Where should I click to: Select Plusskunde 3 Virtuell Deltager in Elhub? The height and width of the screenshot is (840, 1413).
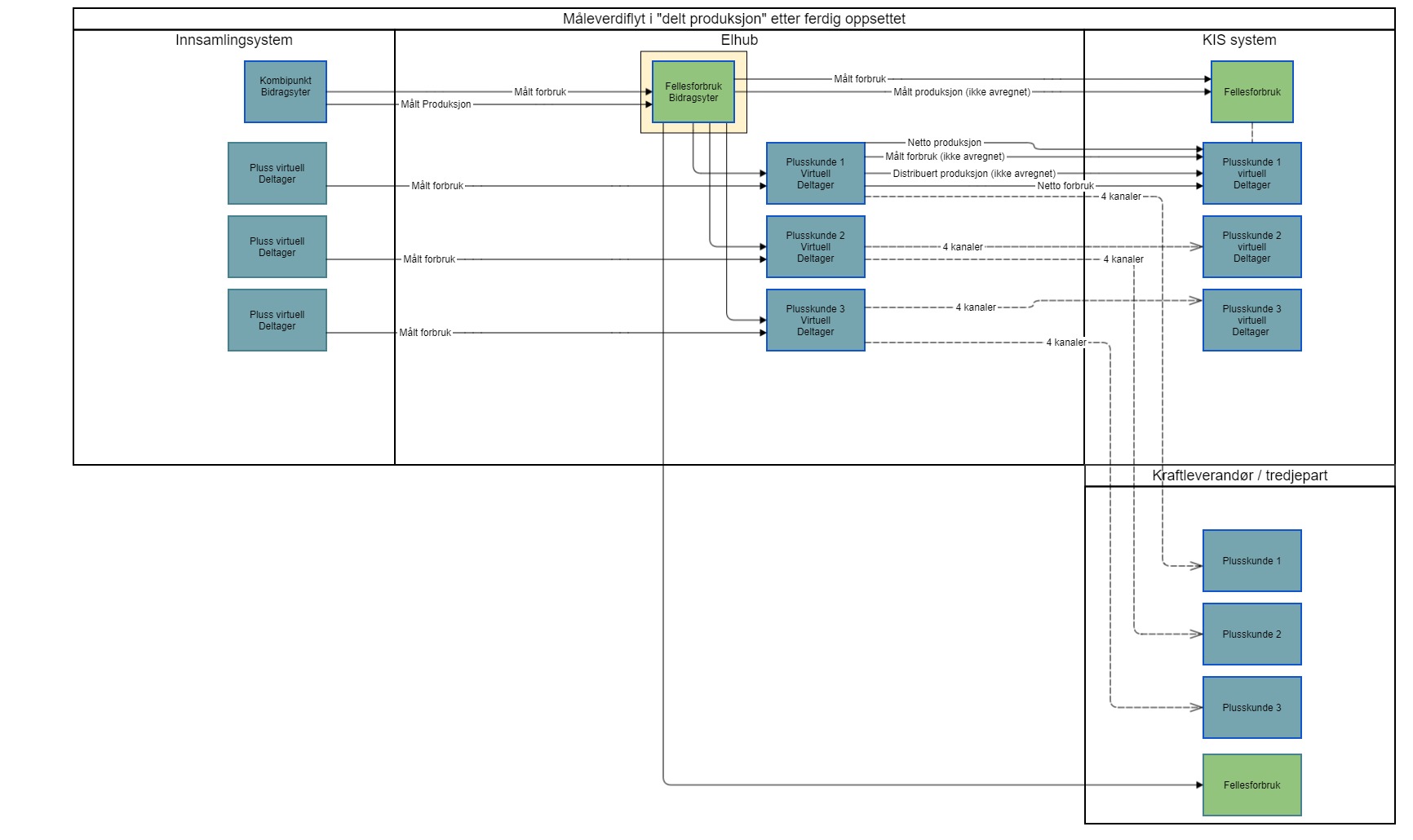[x=815, y=320]
